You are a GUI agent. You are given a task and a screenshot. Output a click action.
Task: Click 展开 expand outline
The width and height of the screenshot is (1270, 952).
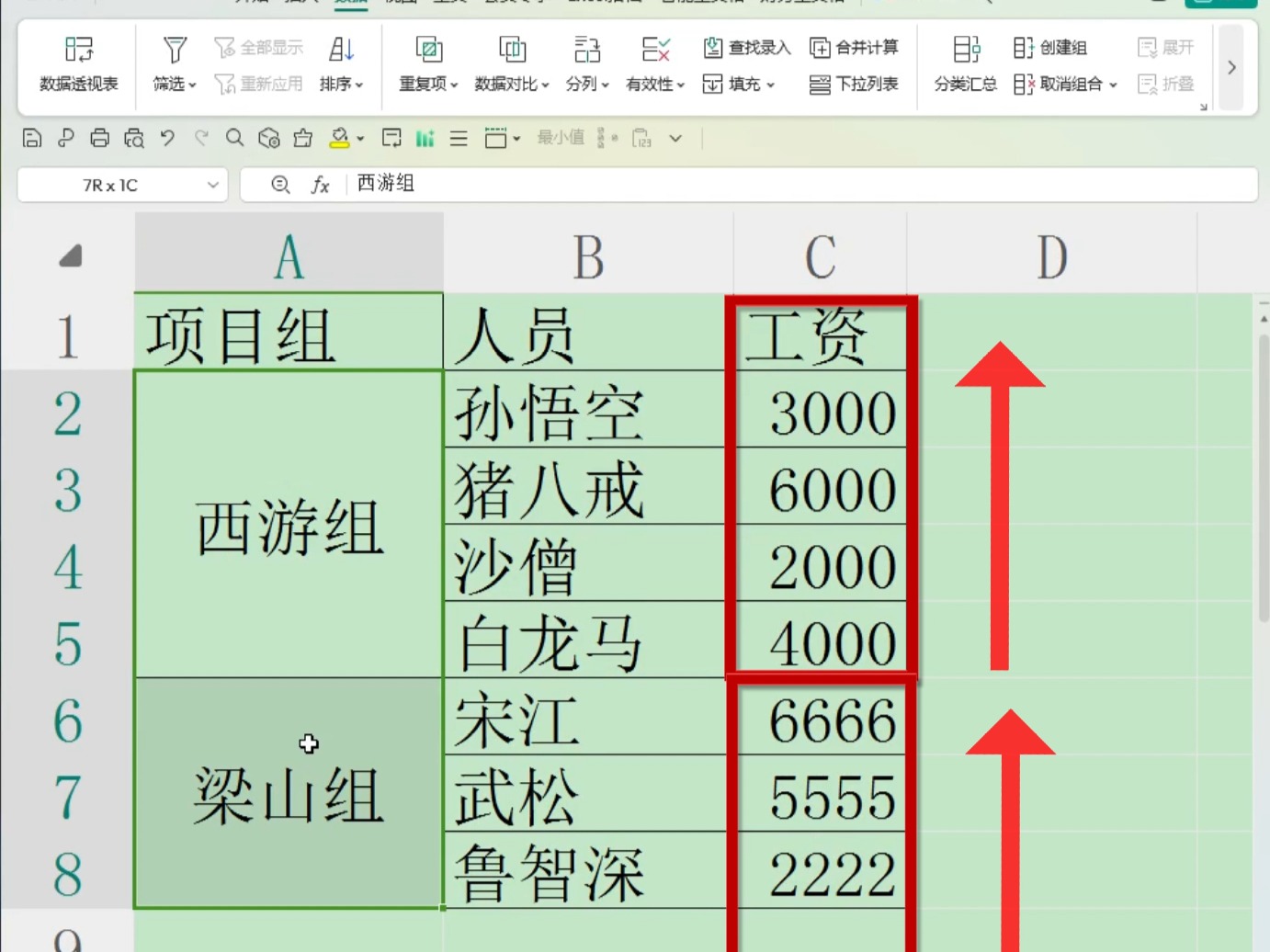click(x=1165, y=47)
